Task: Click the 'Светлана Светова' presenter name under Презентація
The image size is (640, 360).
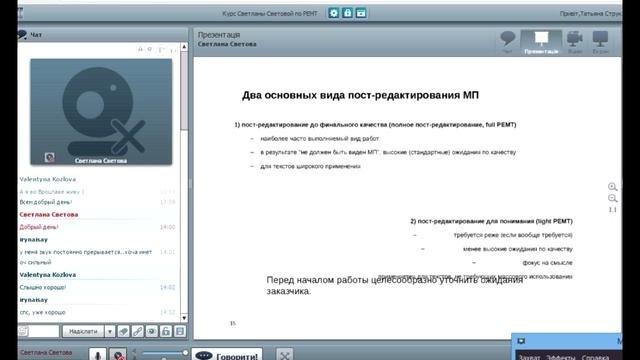Action: (x=227, y=44)
